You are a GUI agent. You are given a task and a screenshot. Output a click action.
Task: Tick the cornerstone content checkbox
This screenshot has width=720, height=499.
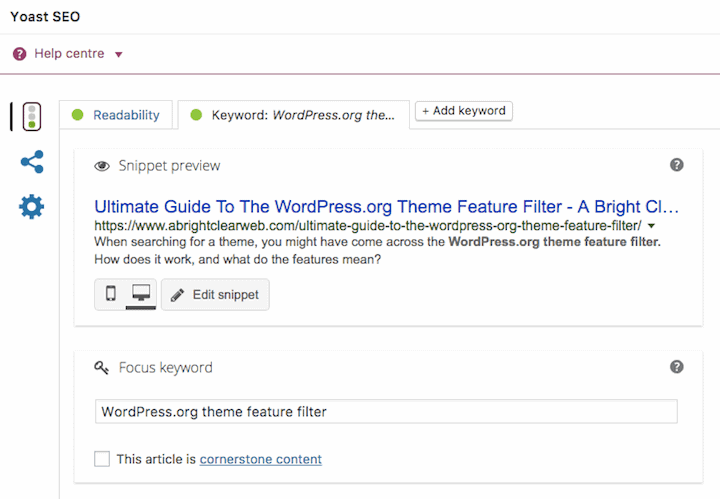(102, 459)
